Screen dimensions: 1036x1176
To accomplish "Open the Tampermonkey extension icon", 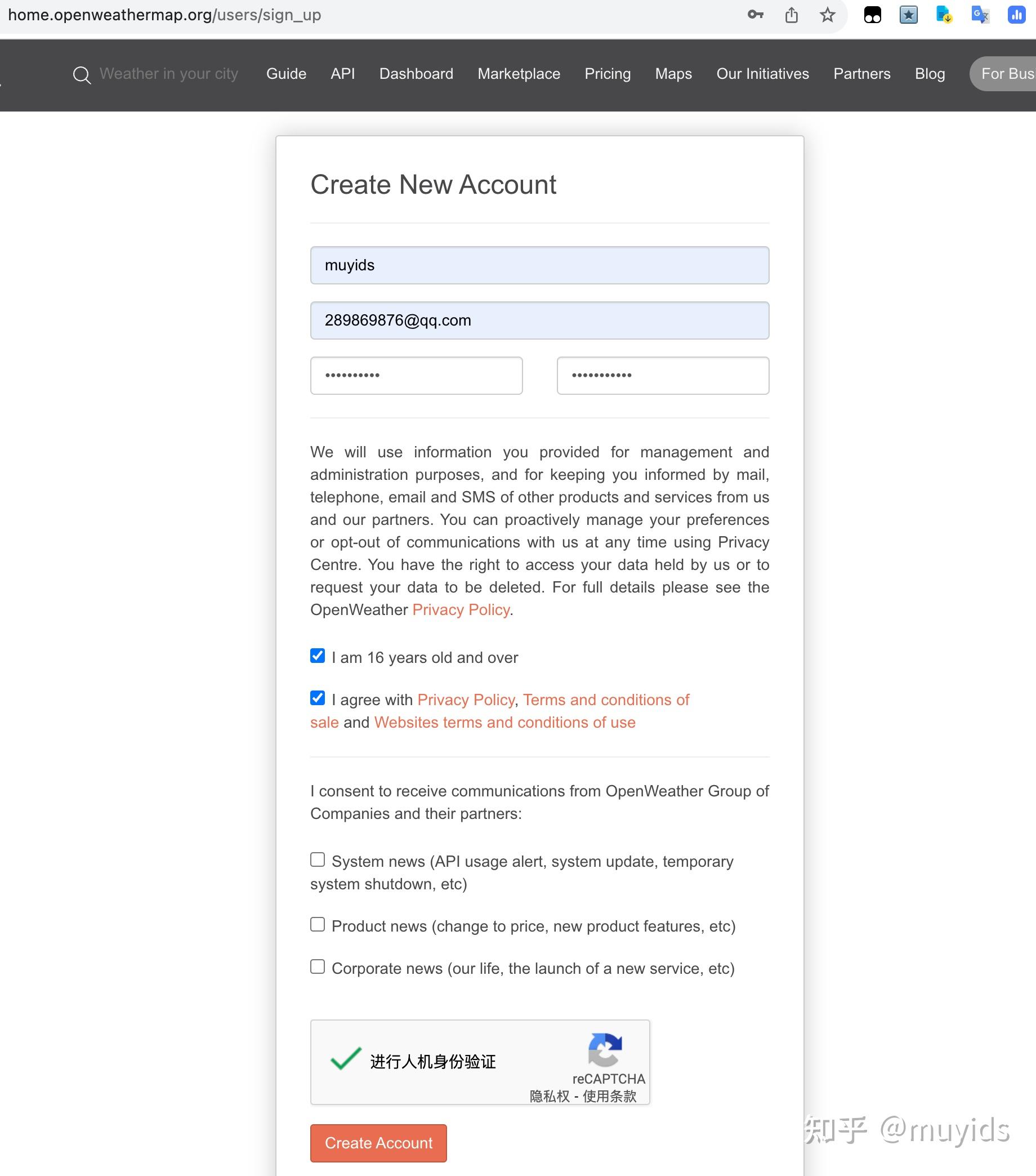I will pos(873,15).
